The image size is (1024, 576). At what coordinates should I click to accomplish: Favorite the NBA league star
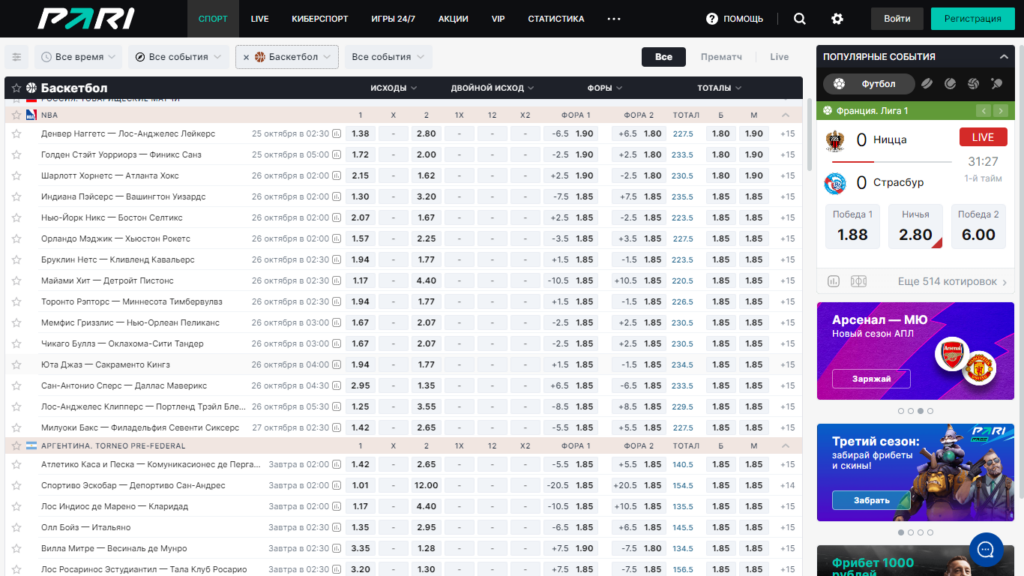click(x=16, y=115)
